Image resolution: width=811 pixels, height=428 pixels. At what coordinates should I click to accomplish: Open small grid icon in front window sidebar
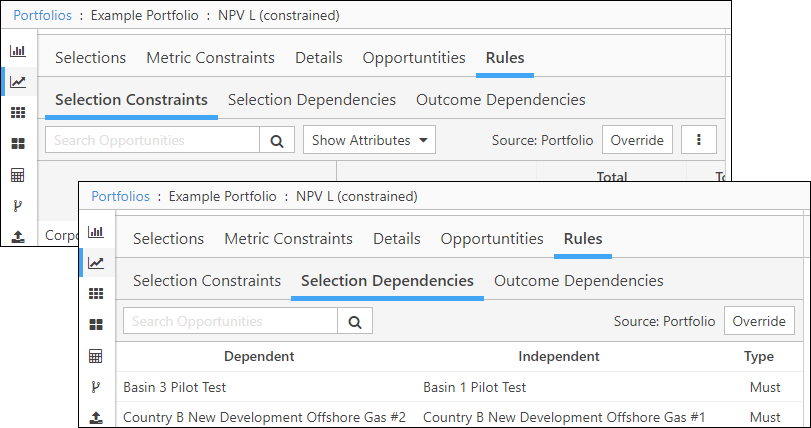click(x=96, y=294)
